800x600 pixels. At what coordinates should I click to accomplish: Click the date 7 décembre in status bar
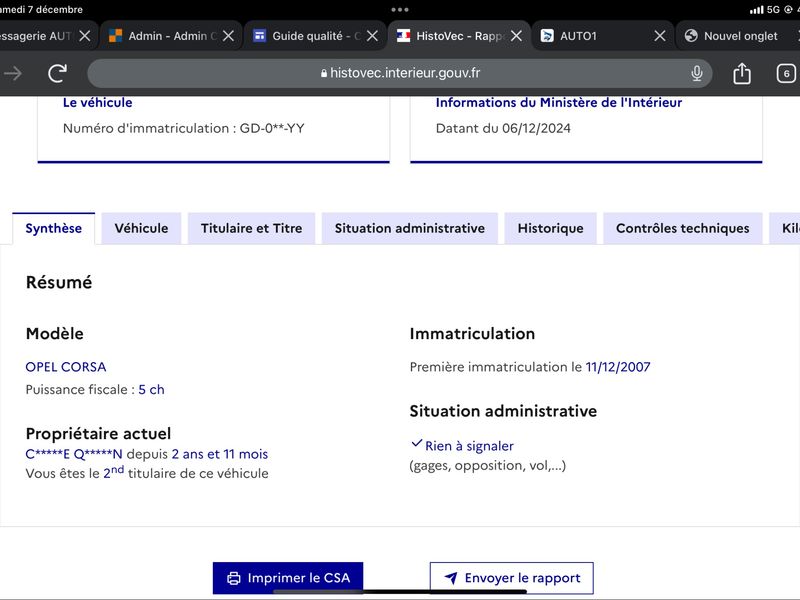(x=55, y=9)
